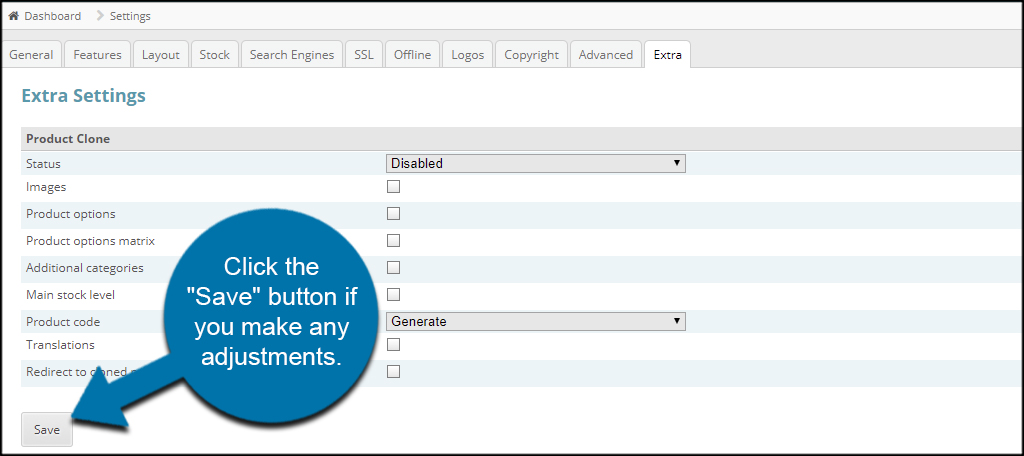This screenshot has height=456, width=1024.
Task: Check the Translations checkbox
Action: click(x=393, y=344)
